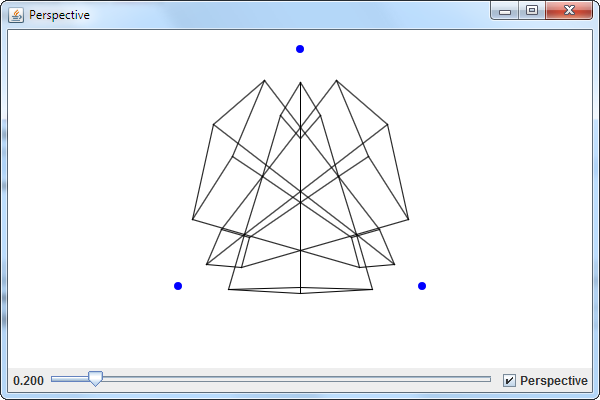
Task: Click the slider thumb handle
Action: (95, 378)
